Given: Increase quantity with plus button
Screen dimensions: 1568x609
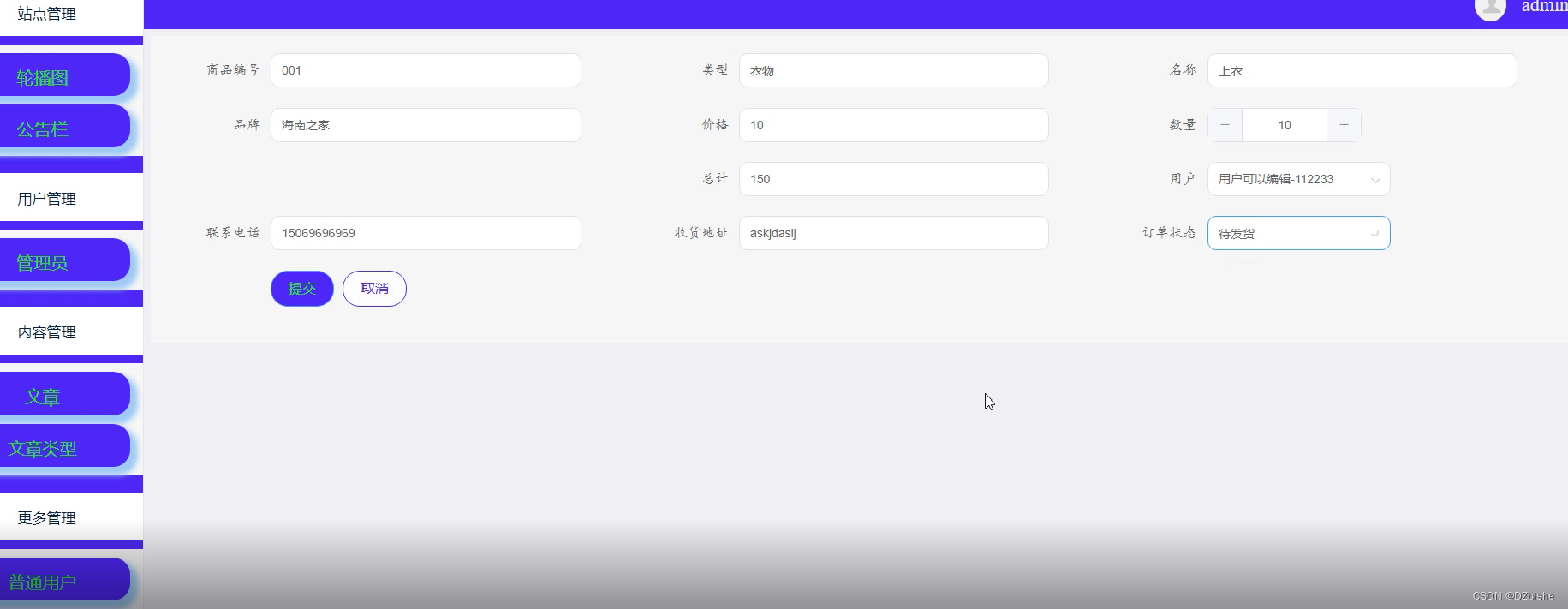Looking at the screenshot, I should click(x=1344, y=125).
